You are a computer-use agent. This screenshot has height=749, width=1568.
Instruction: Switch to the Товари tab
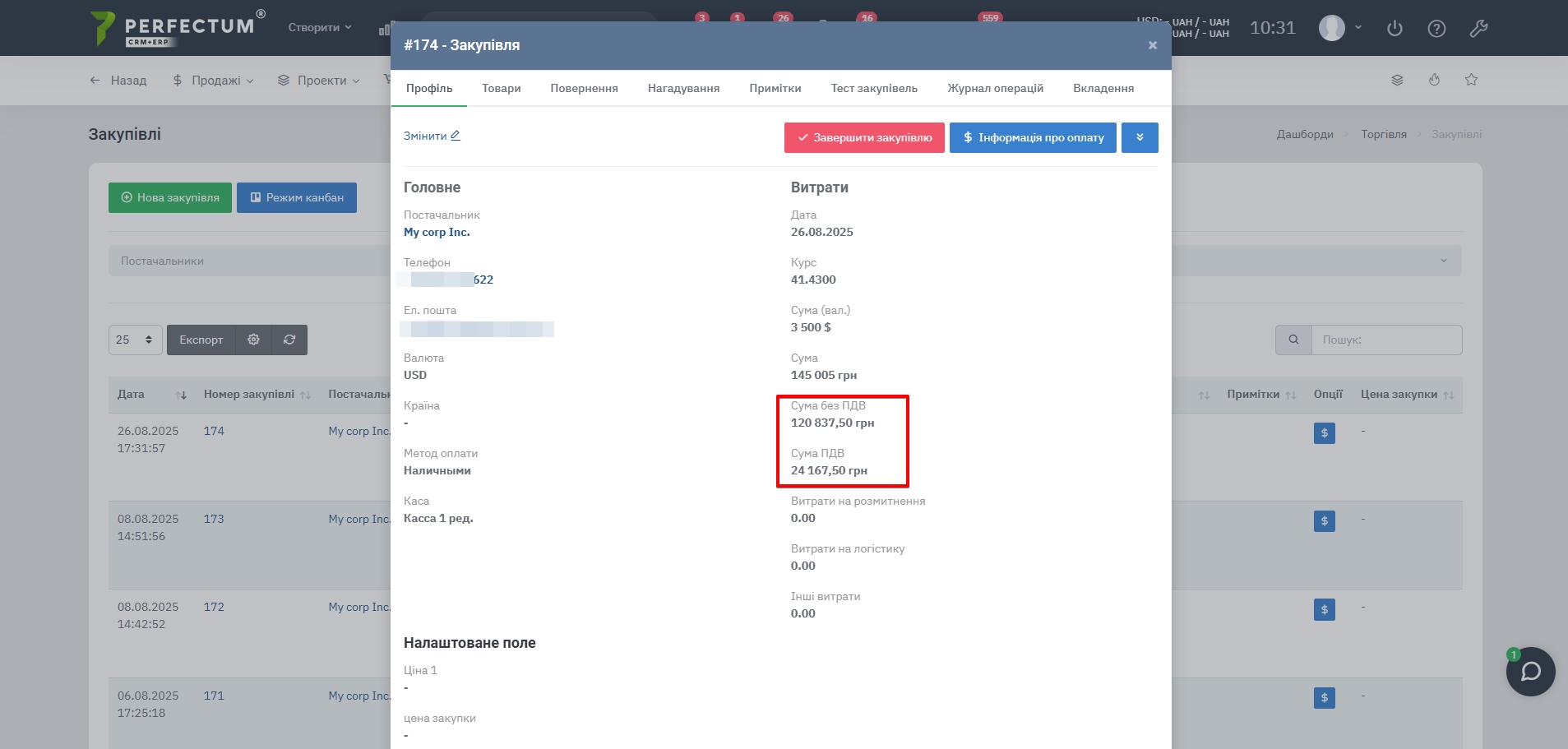pos(501,88)
